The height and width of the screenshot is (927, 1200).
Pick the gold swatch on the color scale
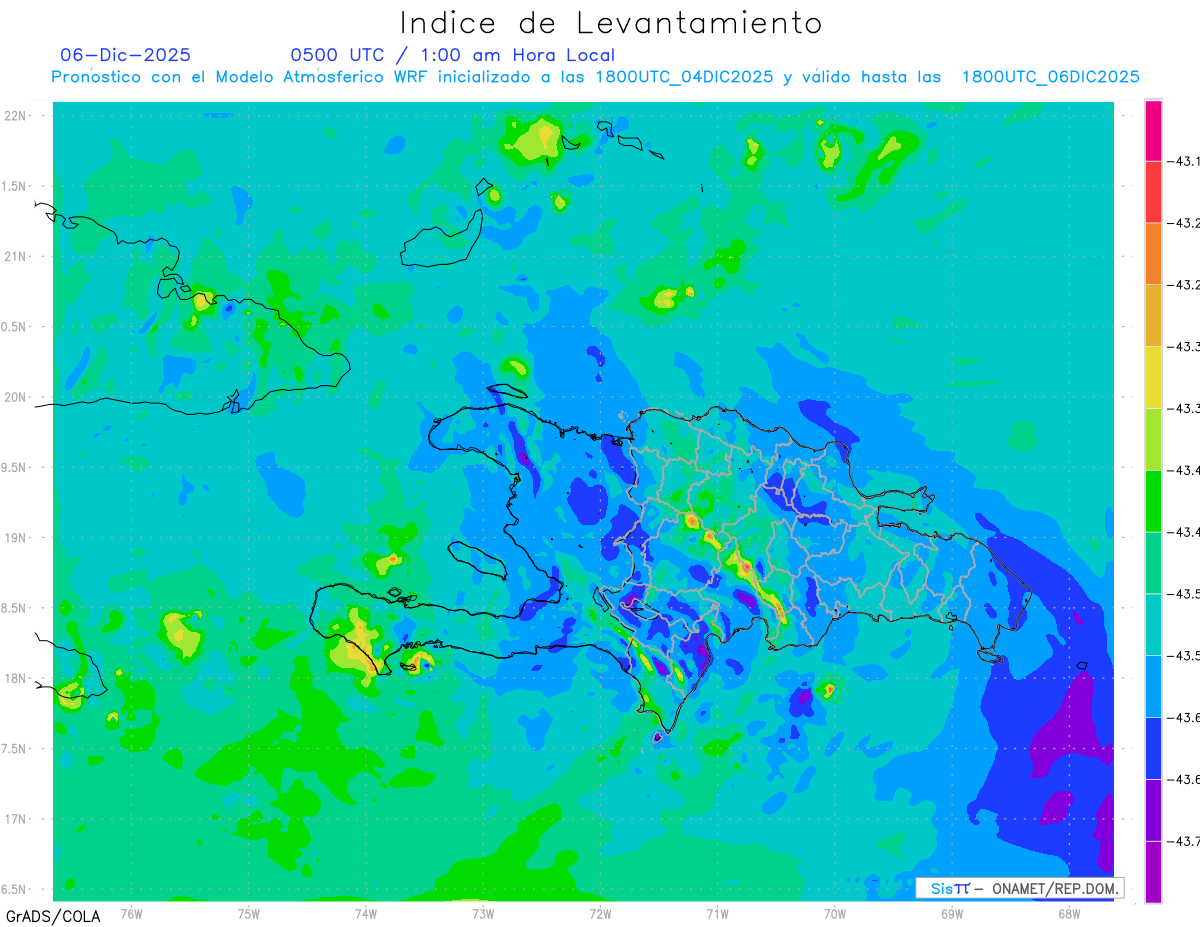1153,315
